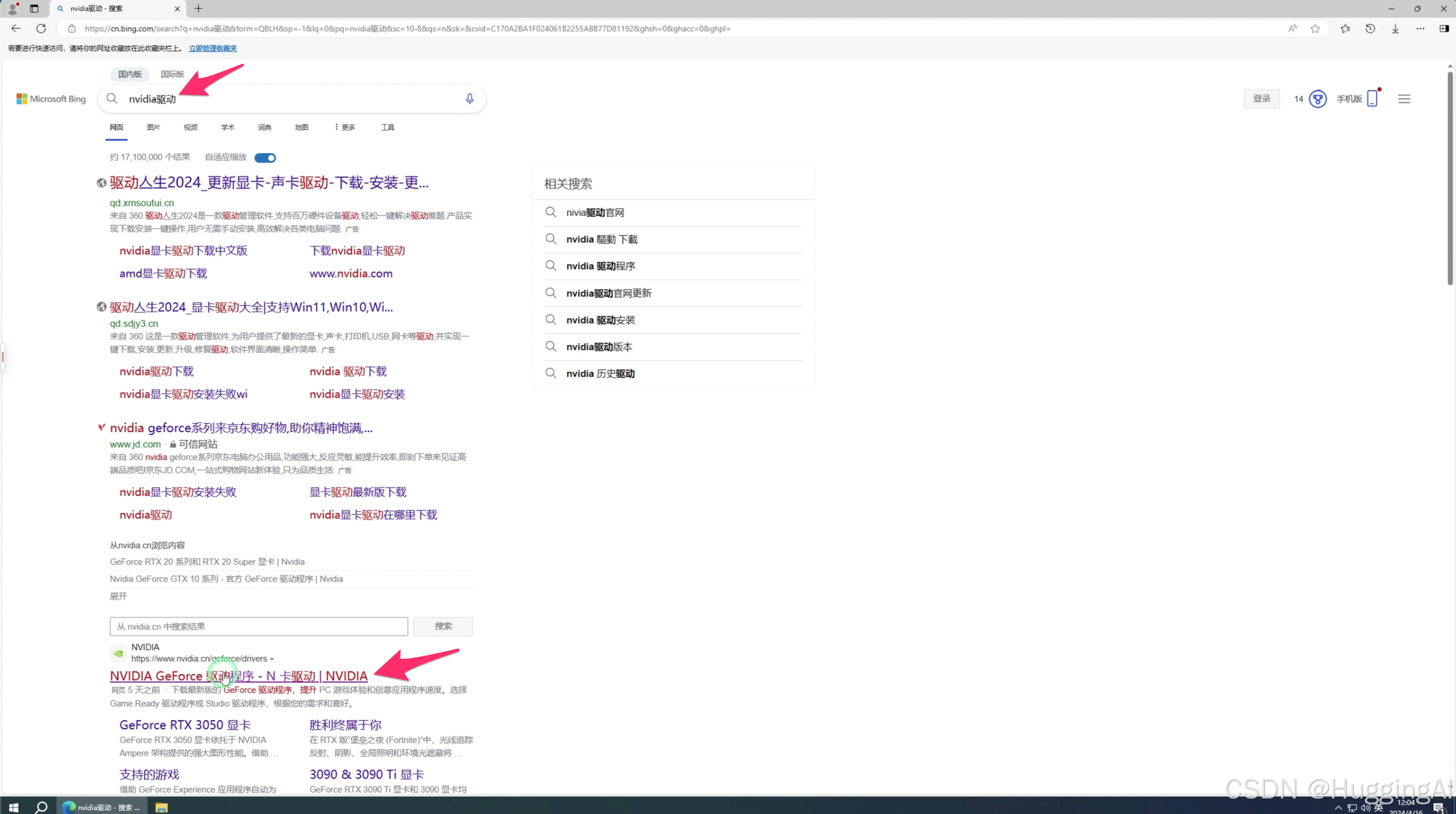
Task: Click the mobile version phone icon
Action: [1372, 99]
